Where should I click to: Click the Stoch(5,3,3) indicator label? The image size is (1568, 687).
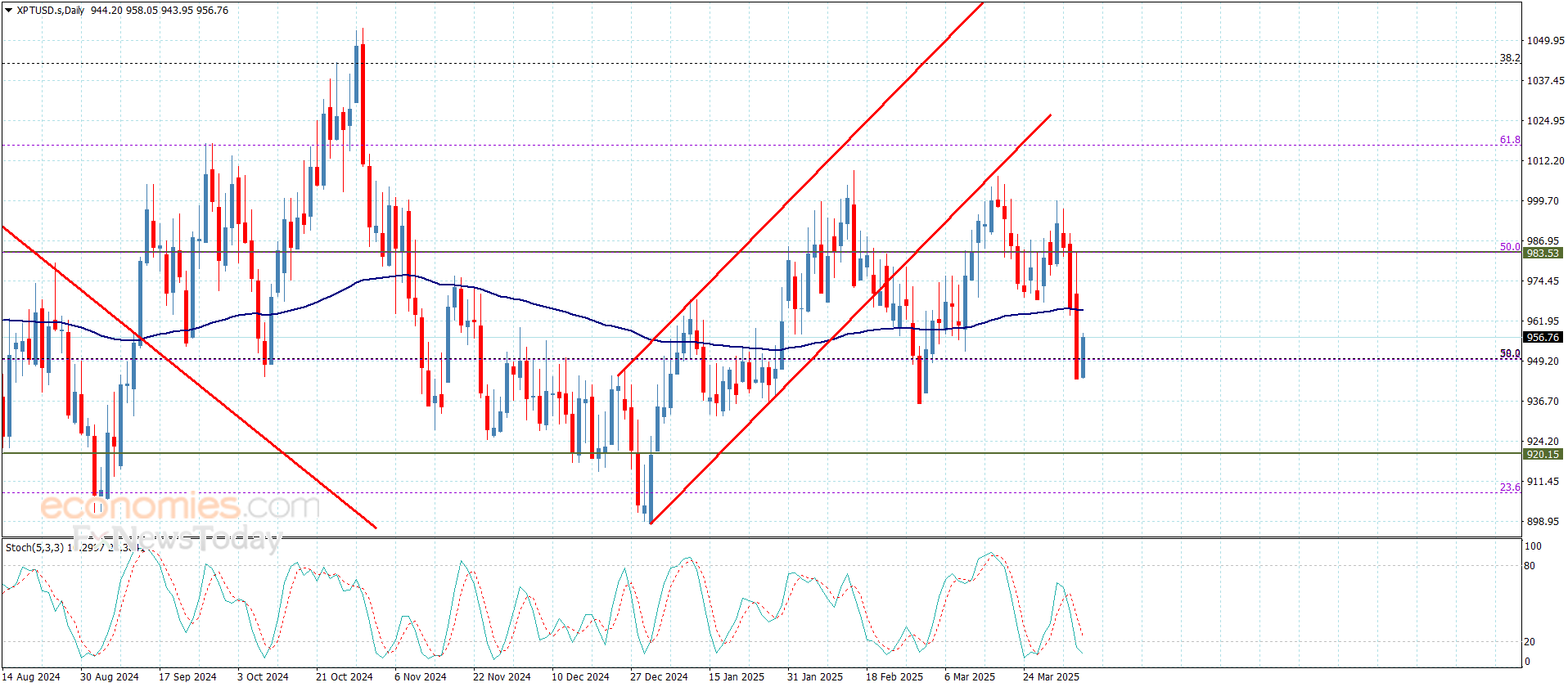(34, 547)
